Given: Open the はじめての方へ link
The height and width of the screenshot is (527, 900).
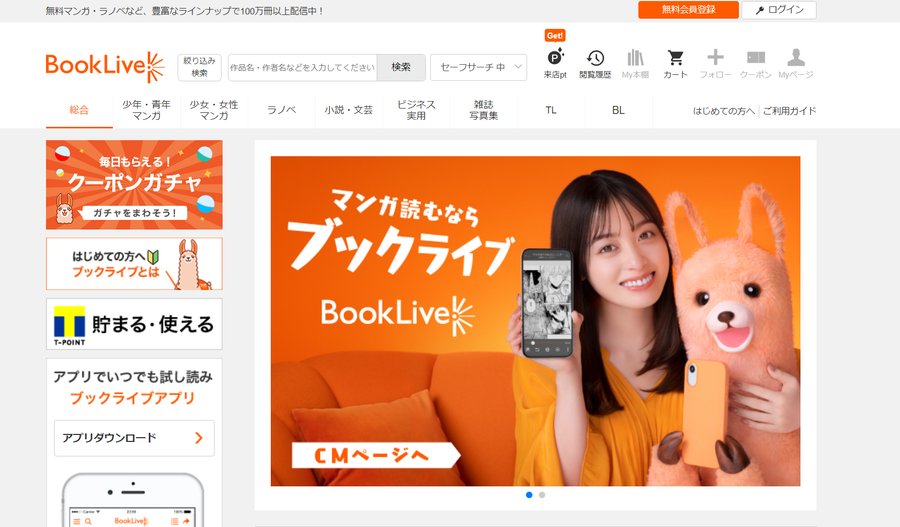Looking at the screenshot, I should (724, 111).
